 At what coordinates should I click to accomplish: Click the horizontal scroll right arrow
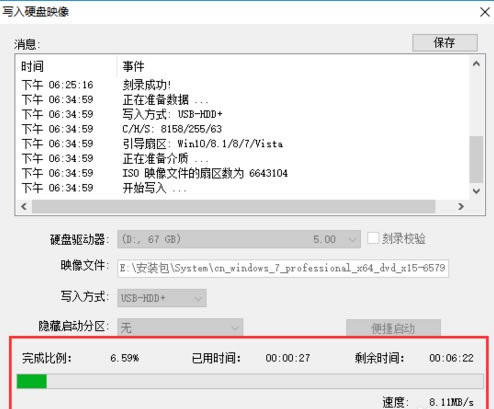461,207
